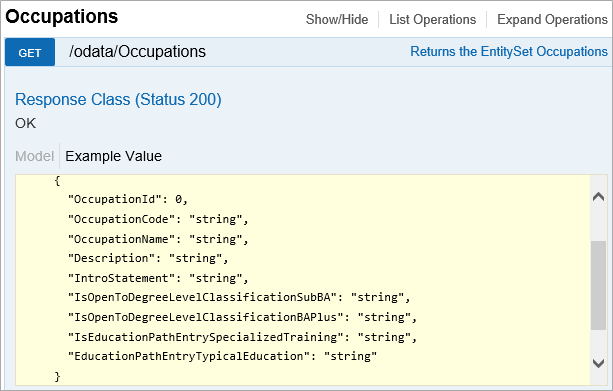Click the OccupationCode line in example
The width and height of the screenshot is (613, 391).
(158, 219)
